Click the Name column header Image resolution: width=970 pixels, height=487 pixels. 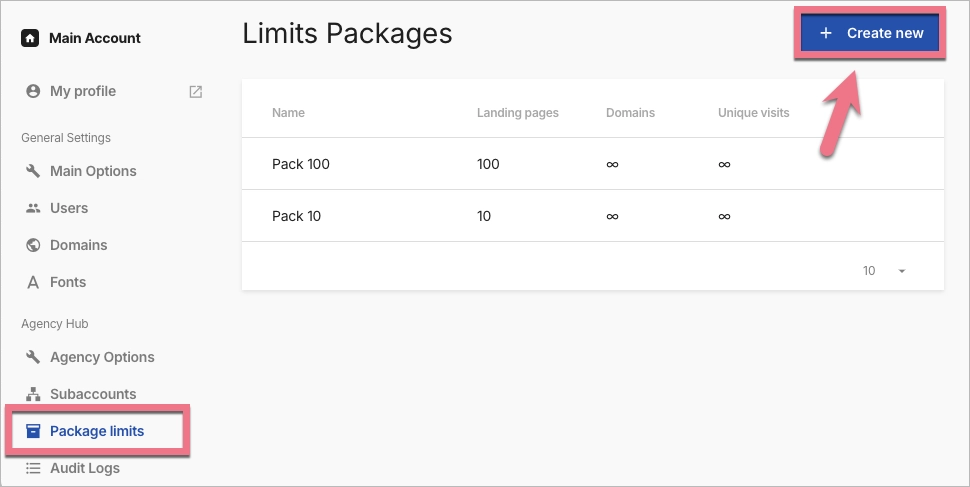pos(288,113)
